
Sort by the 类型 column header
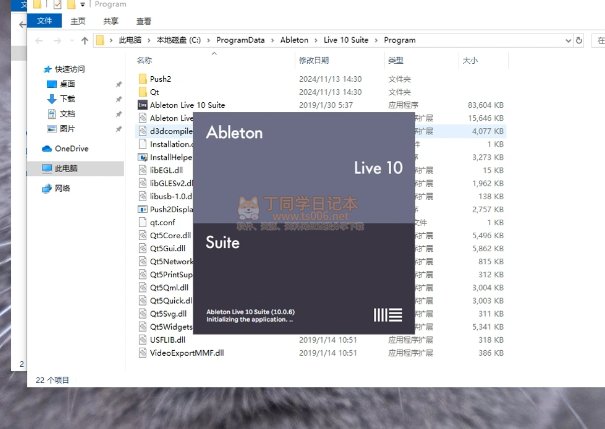click(395, 60)
